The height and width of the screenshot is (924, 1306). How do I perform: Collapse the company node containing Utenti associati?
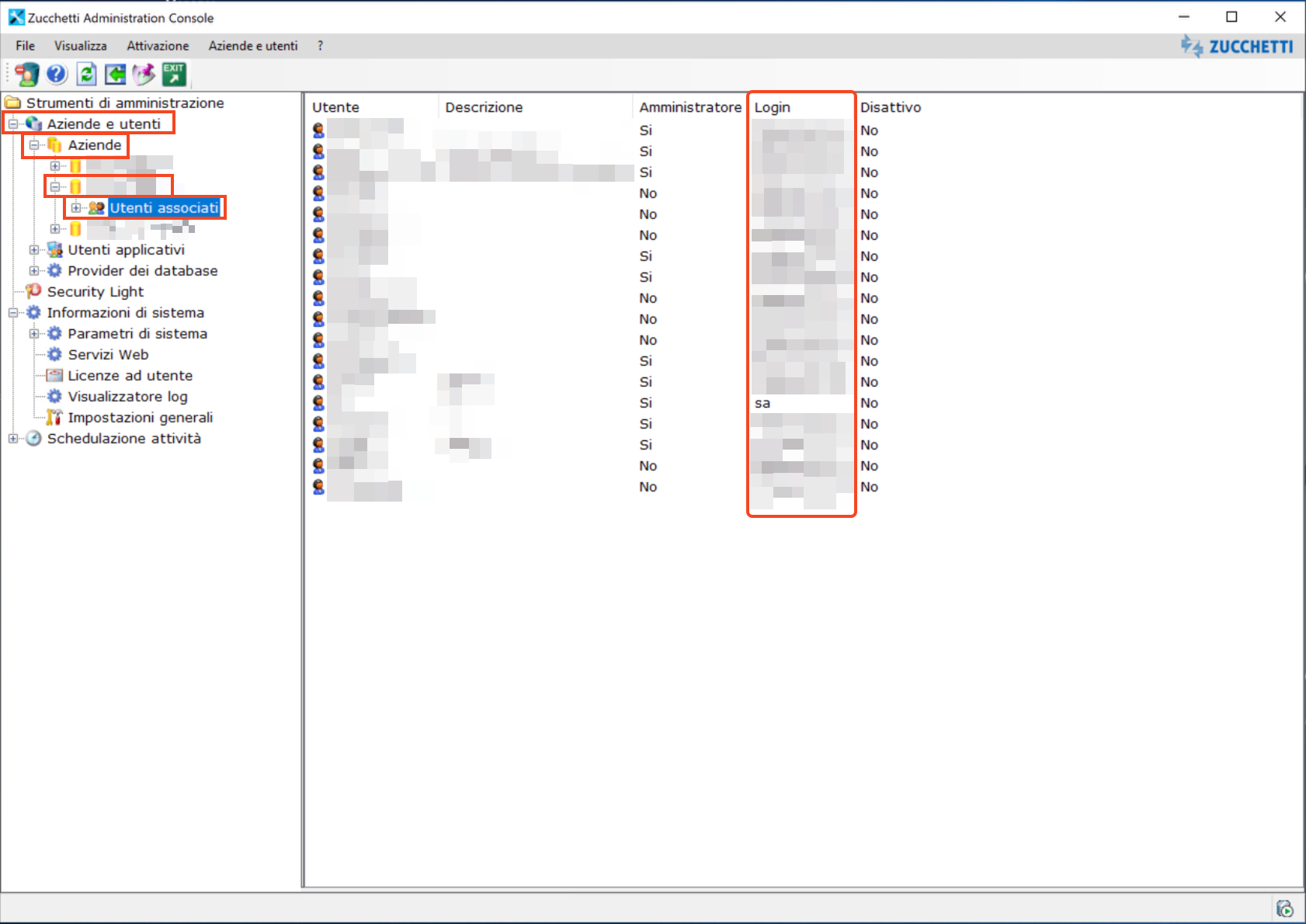pyautogui.click(x=55, y=186)
